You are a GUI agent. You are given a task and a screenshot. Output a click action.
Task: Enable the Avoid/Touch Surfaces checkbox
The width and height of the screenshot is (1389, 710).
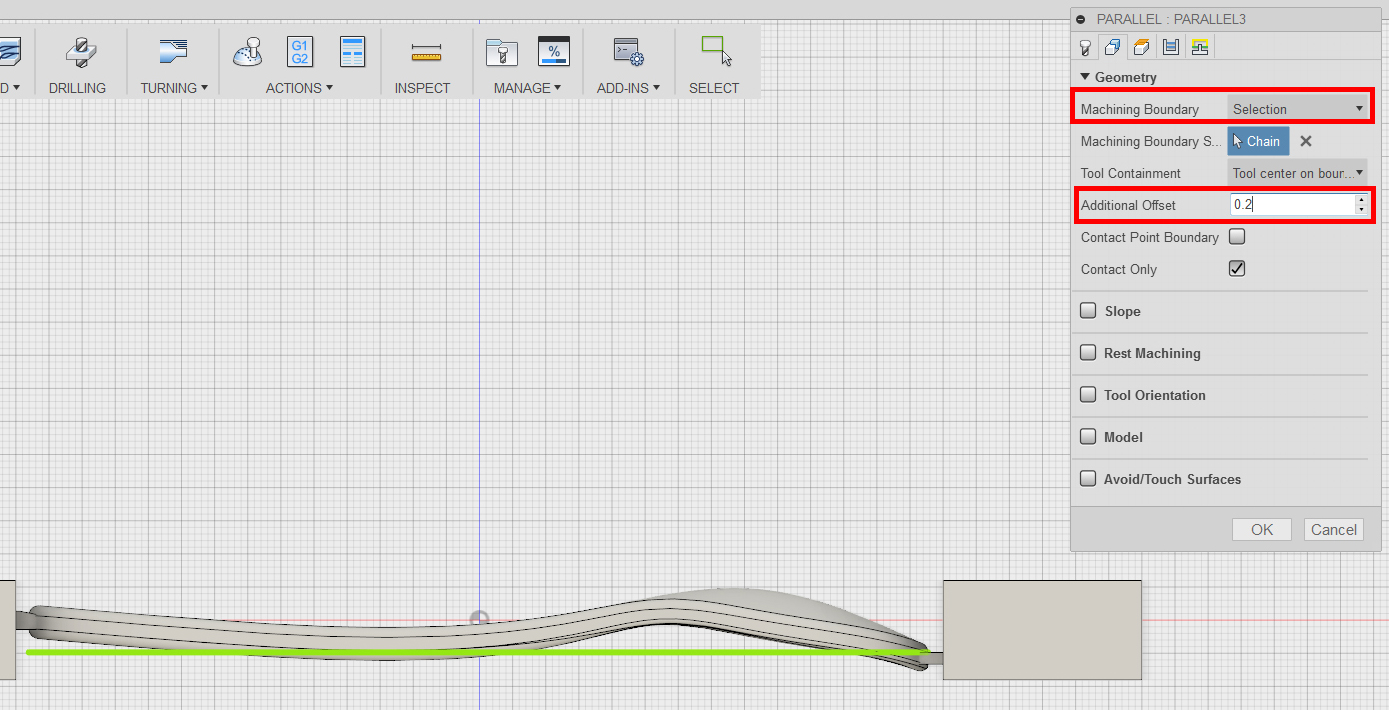(x=1088, y=479)
